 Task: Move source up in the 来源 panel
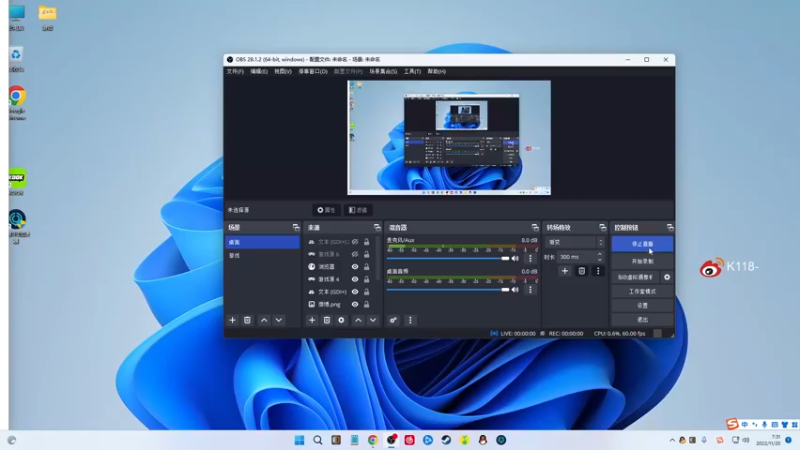pos(358,320)
